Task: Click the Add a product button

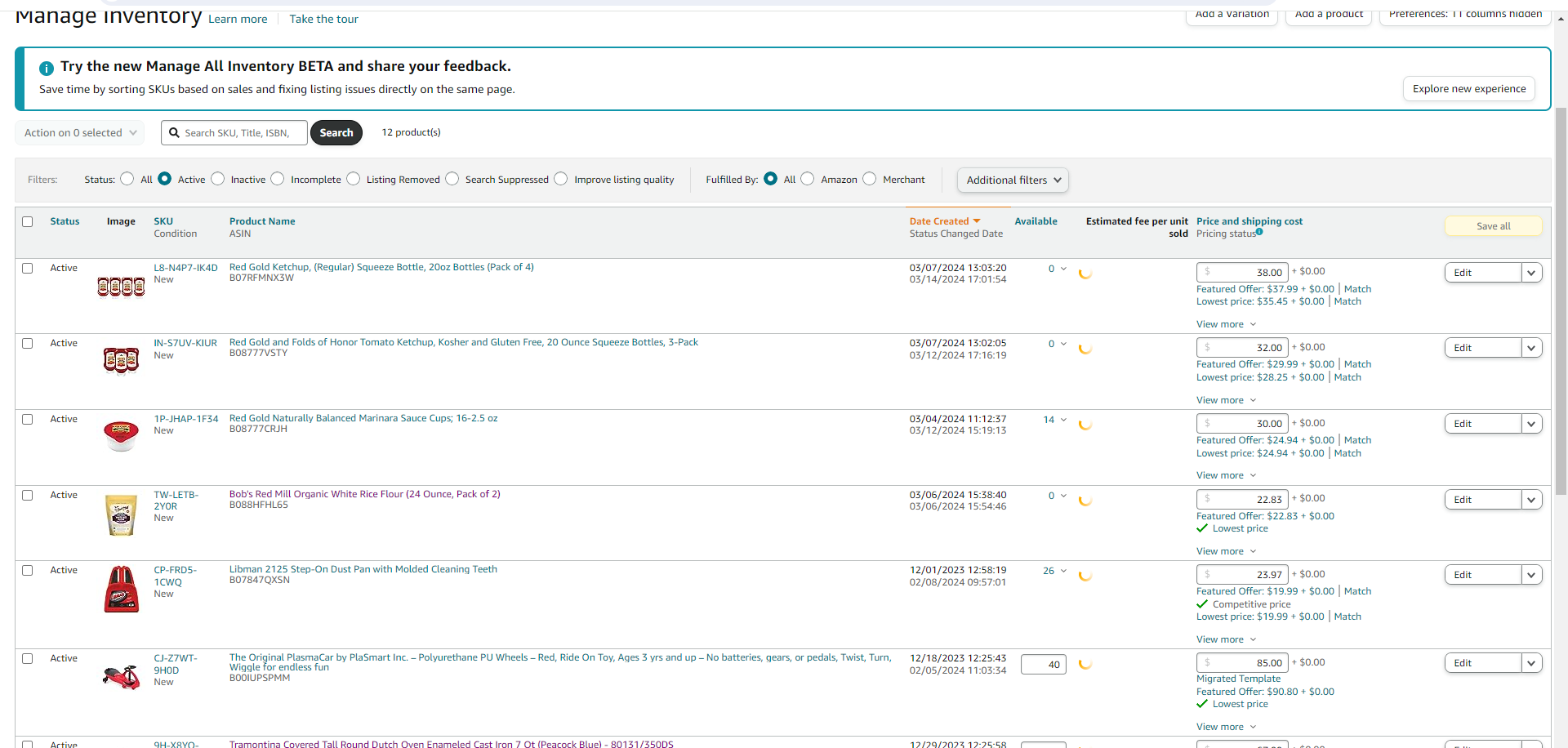Action: tap(1329, 15)
